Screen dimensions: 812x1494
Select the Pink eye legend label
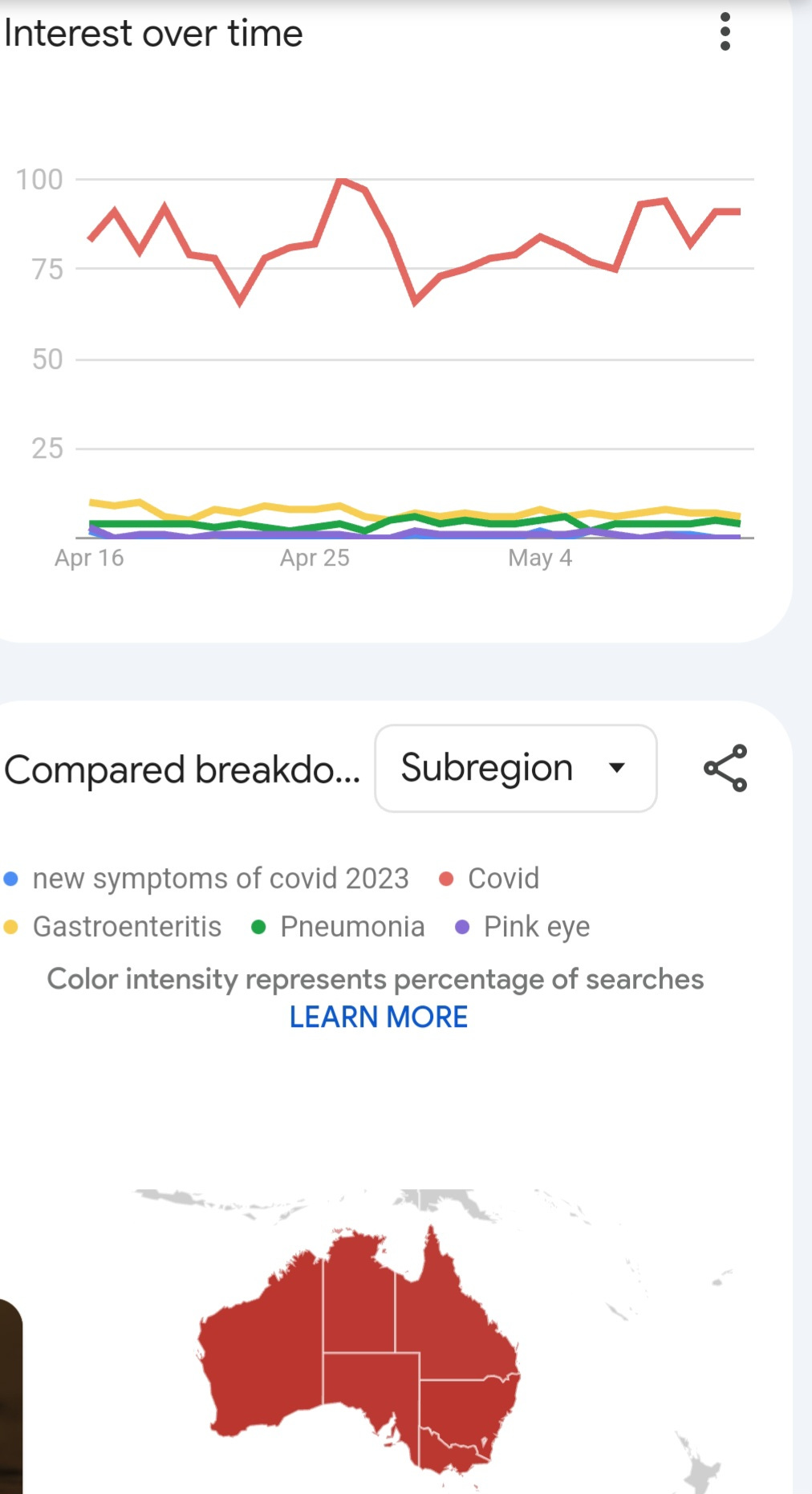pyautogui.click(x=537, y=927)
